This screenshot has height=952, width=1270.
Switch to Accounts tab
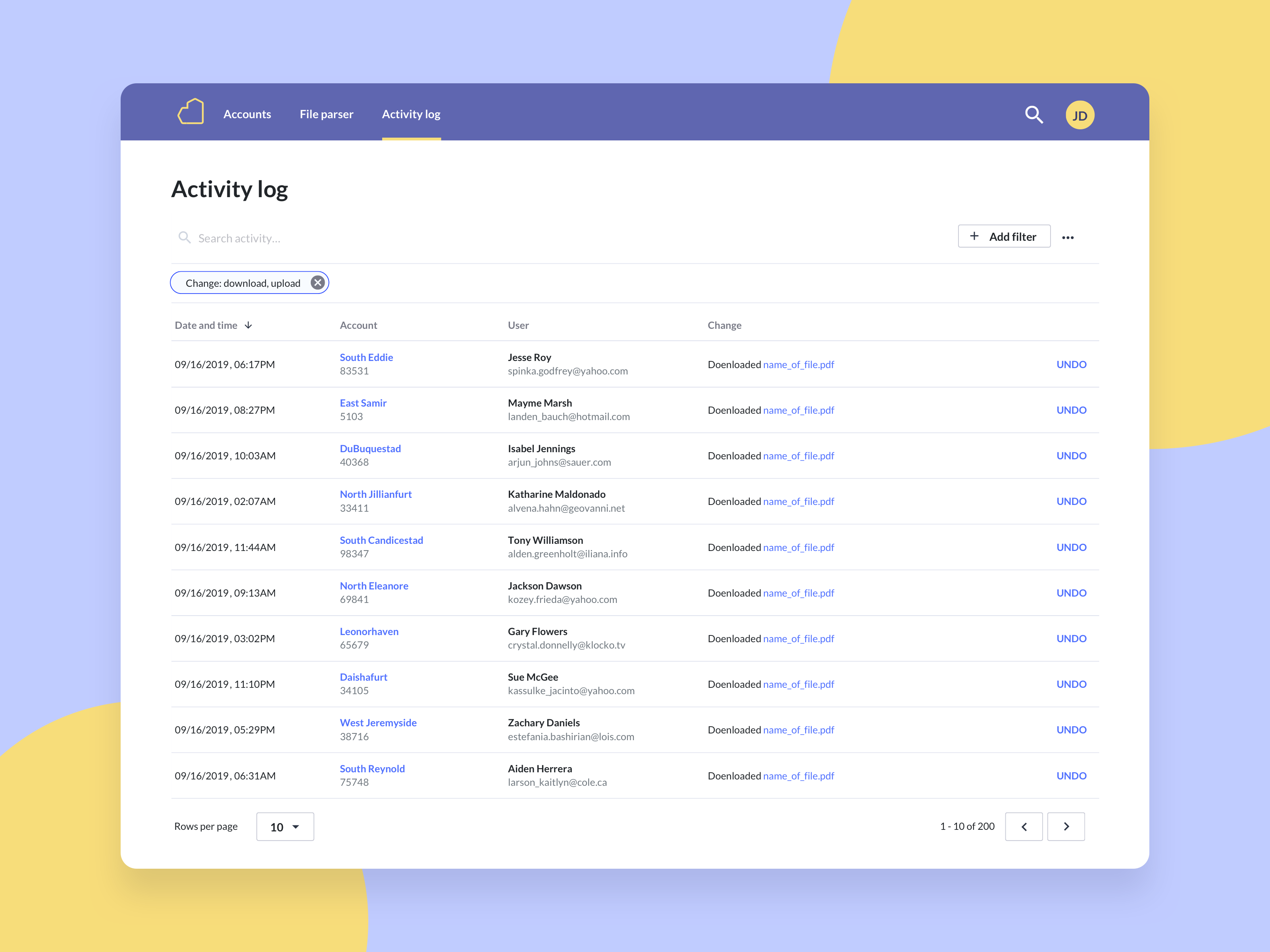pos(247,114)
